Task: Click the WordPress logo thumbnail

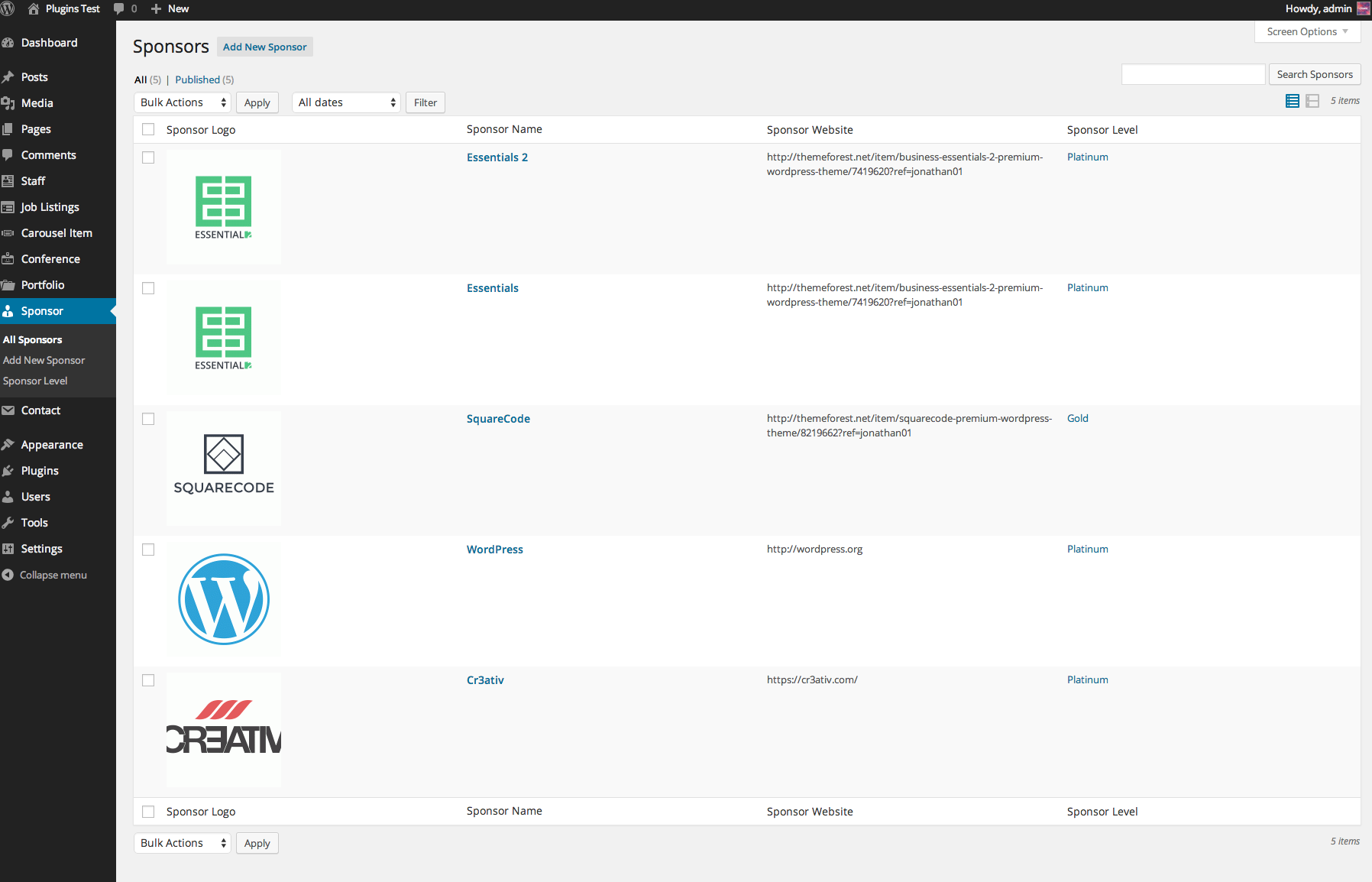Action: 224,599
